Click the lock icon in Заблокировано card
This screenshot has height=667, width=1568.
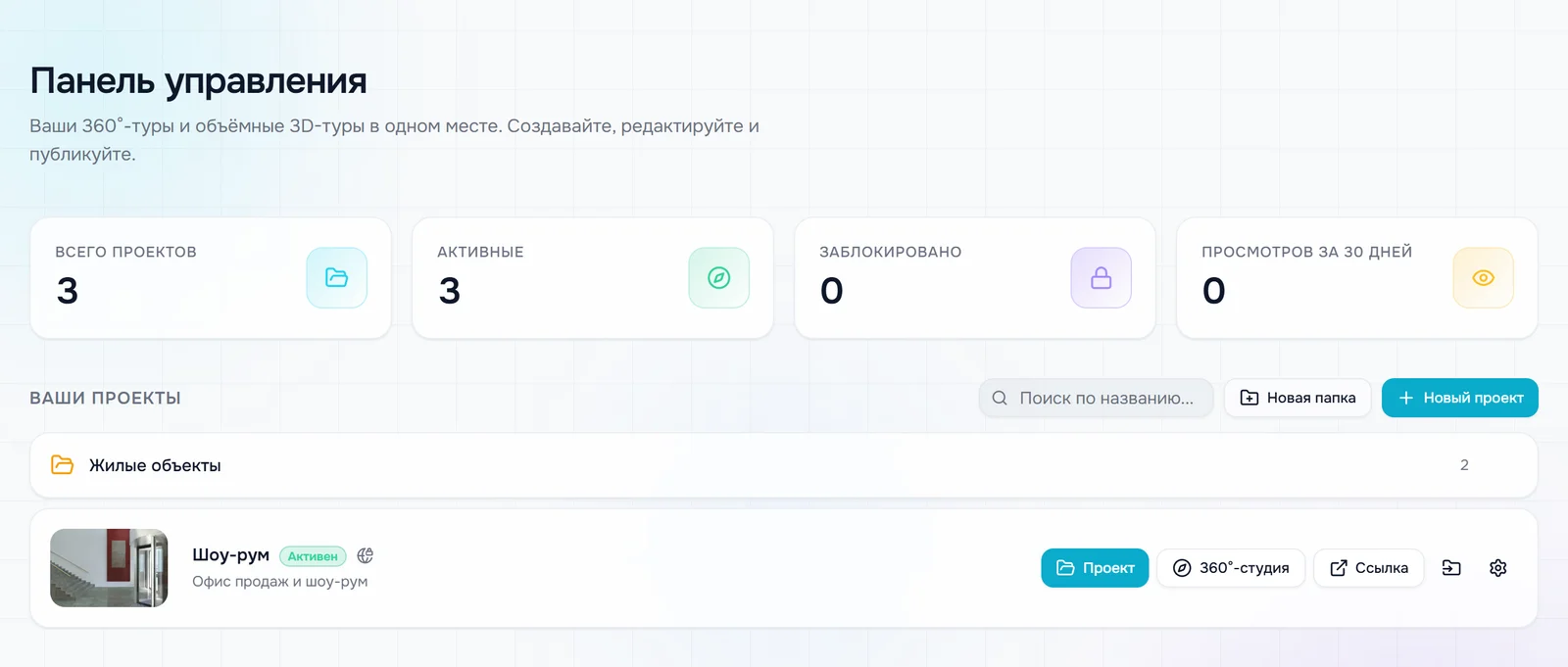click(1101, 278)
